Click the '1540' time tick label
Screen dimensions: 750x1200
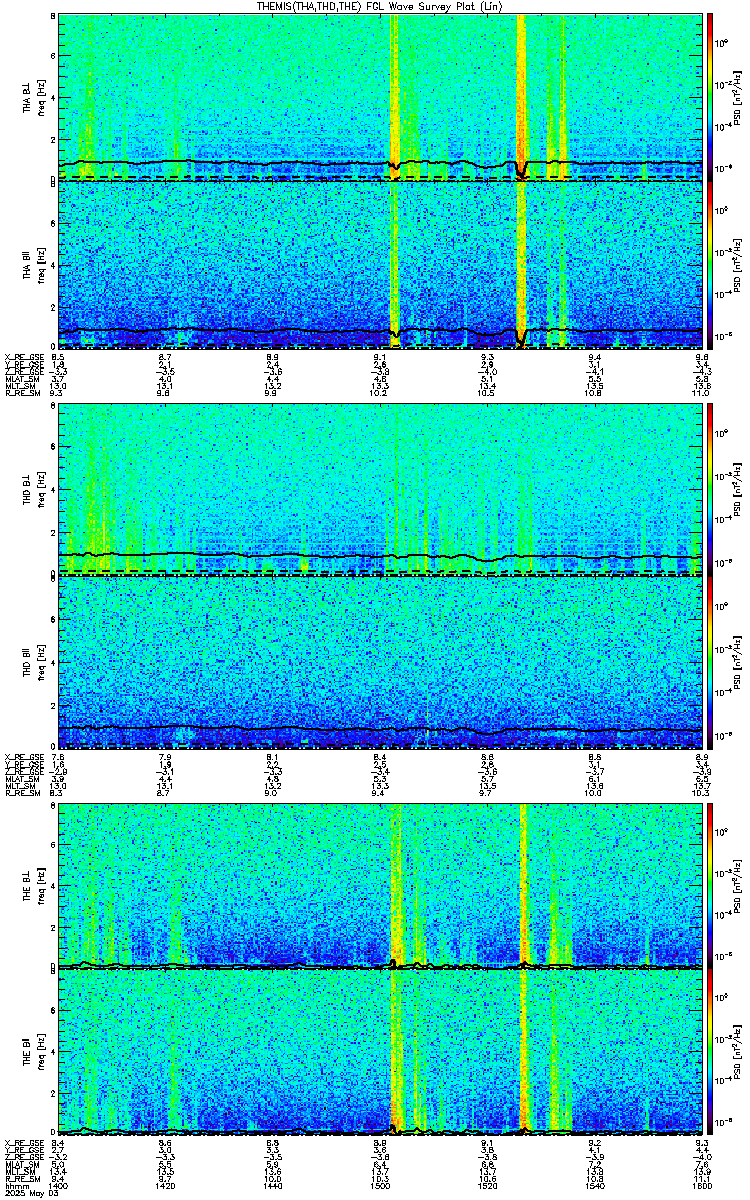pyautogui.click(x=595, y=1186)
